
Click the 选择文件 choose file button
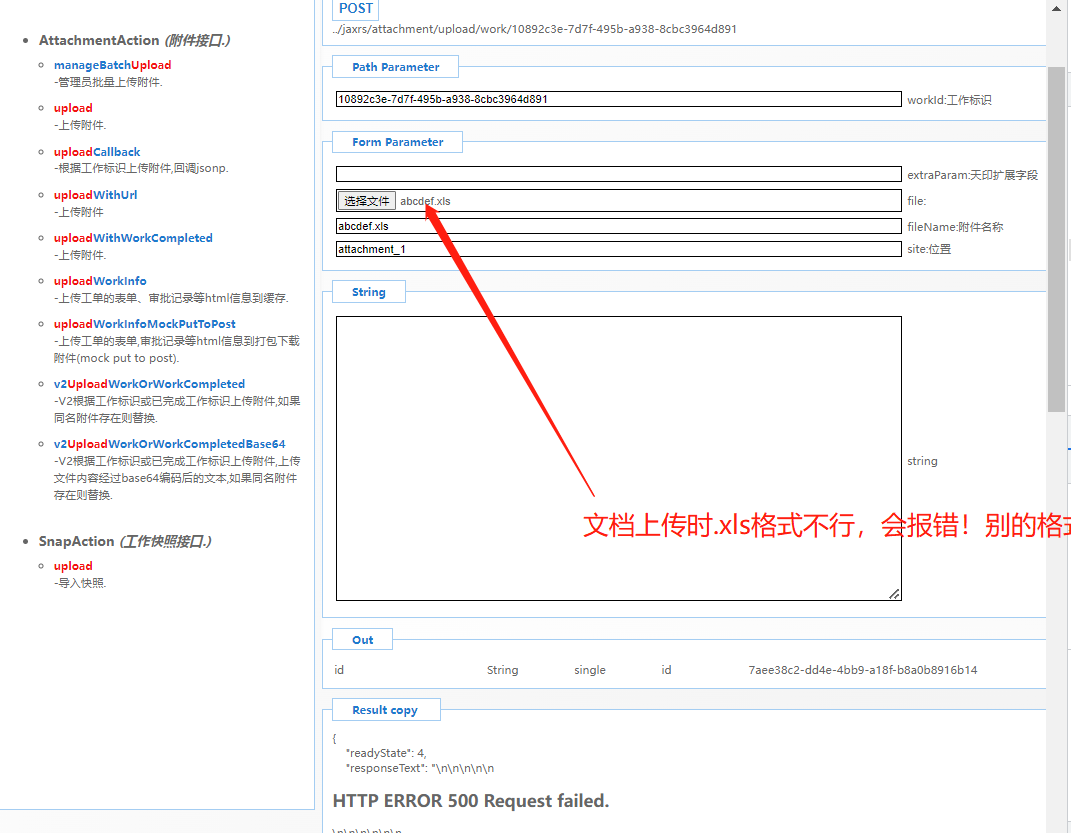tap(367, 201)
